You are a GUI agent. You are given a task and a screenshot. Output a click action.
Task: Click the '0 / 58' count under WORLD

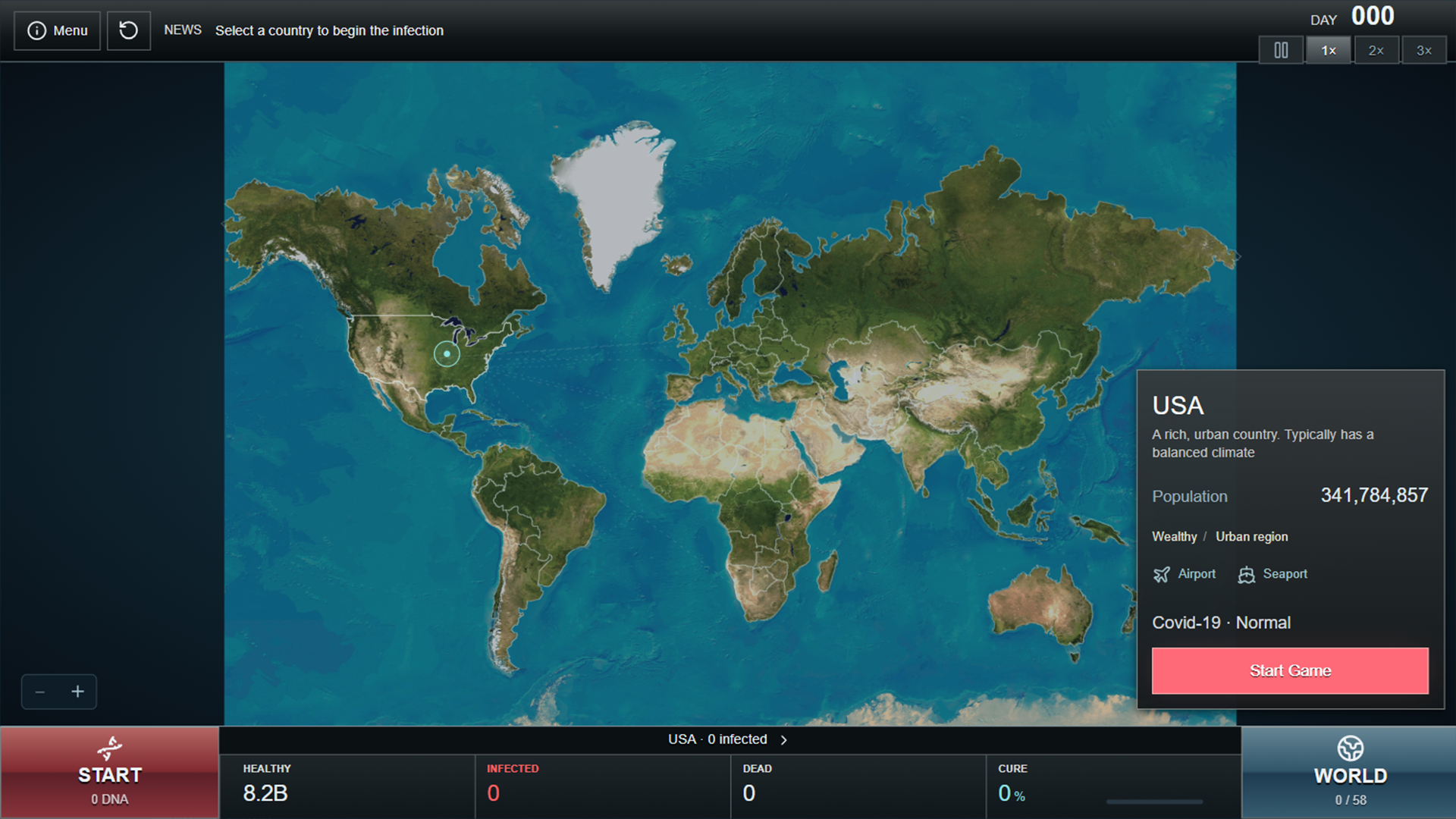1351,800
